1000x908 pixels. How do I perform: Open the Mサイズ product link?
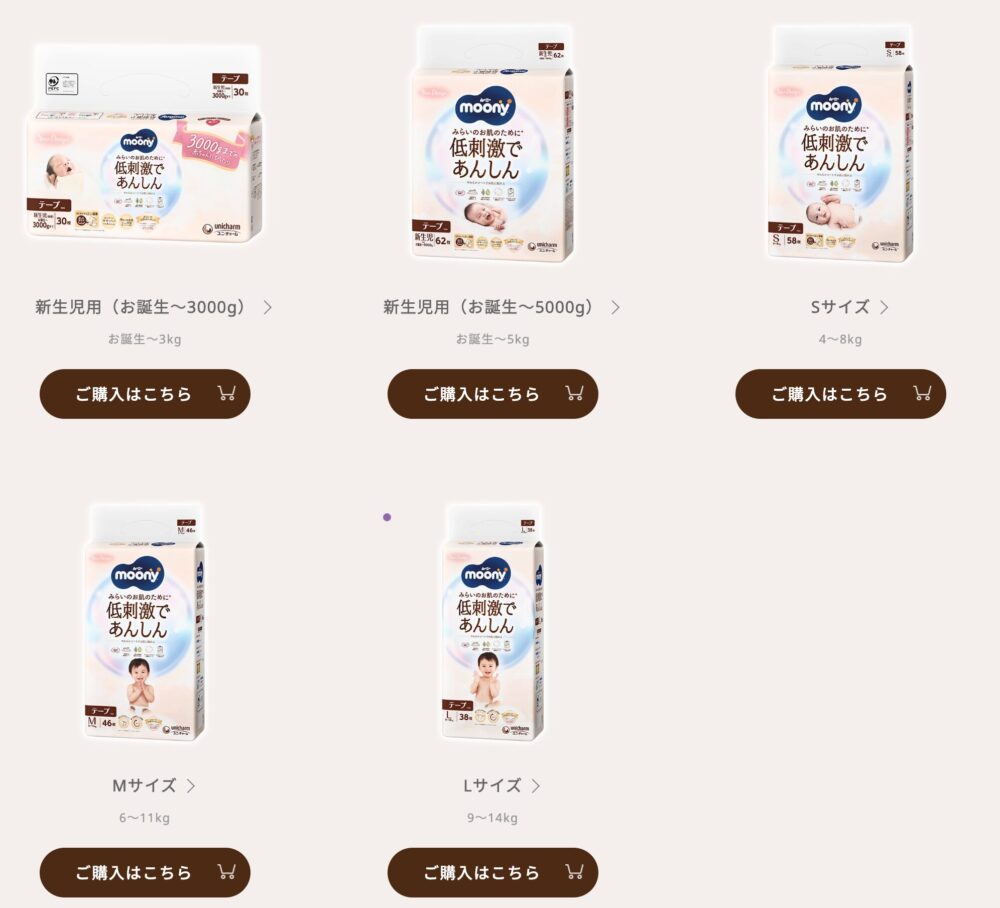(x=144, y=786)
